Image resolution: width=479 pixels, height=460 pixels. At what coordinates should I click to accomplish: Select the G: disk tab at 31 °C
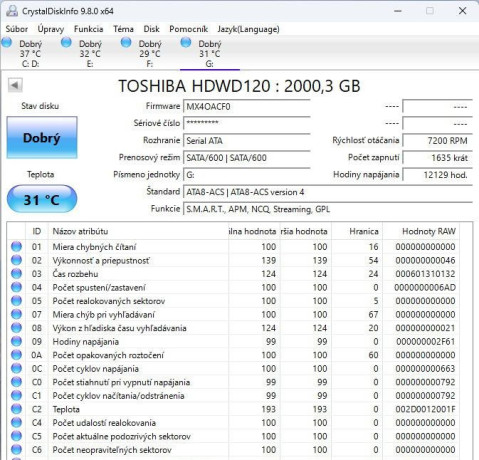tap(210, 53)
